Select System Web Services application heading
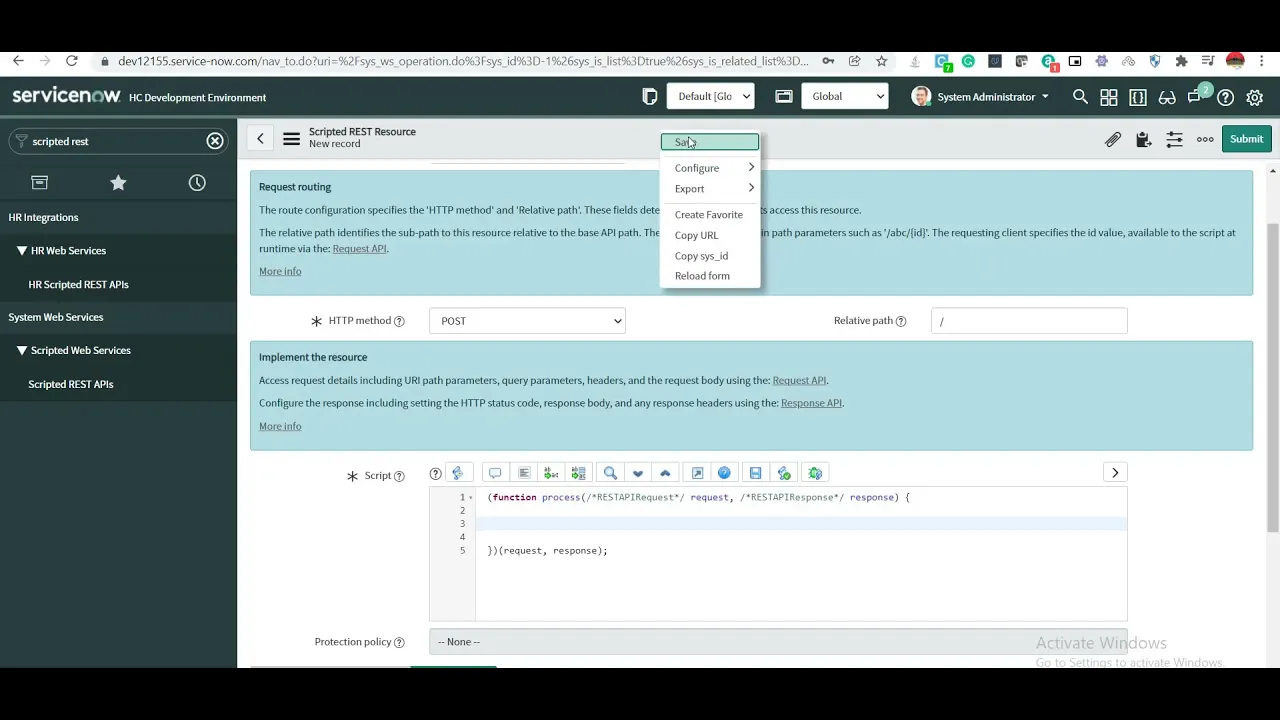 click(56, 318)
